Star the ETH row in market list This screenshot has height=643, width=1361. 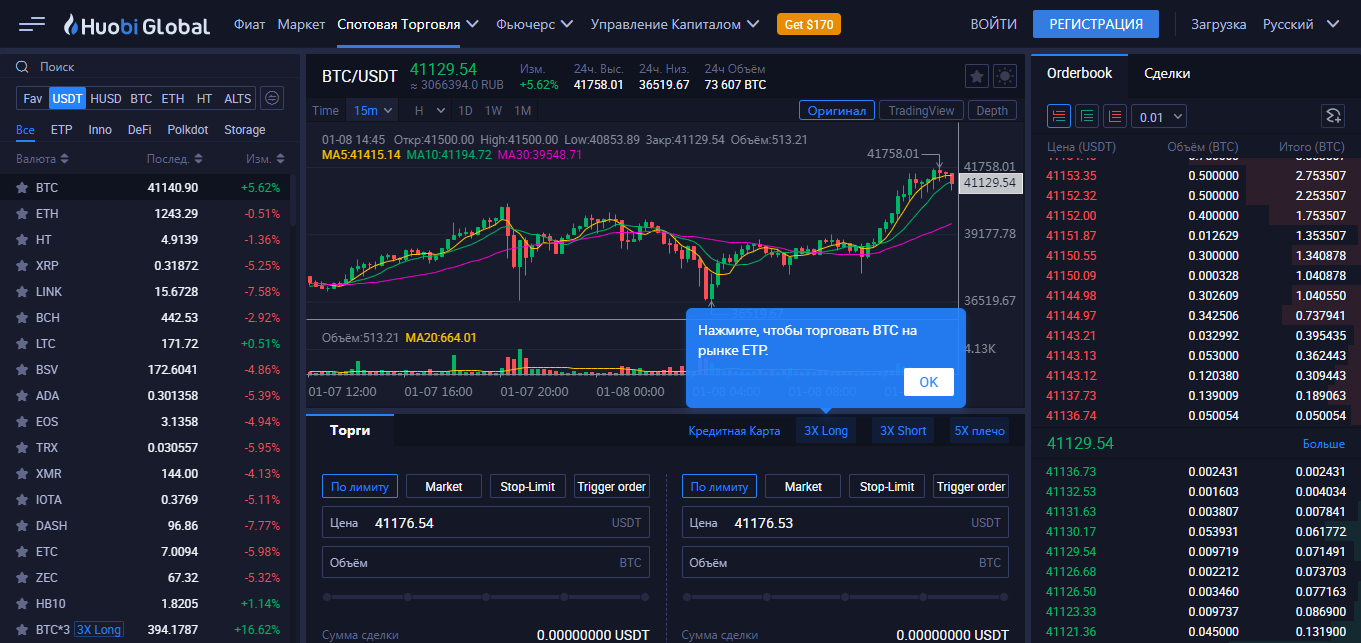[21, 213]
